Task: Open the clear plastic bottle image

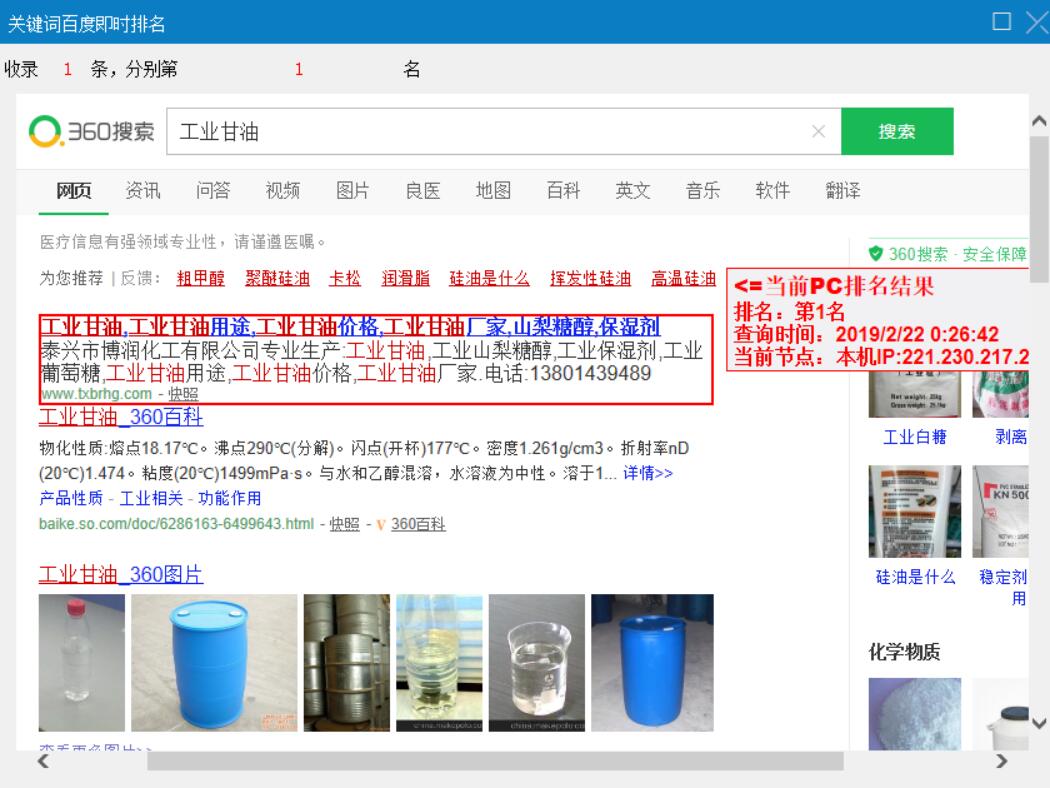Action: tap(82, 663)
